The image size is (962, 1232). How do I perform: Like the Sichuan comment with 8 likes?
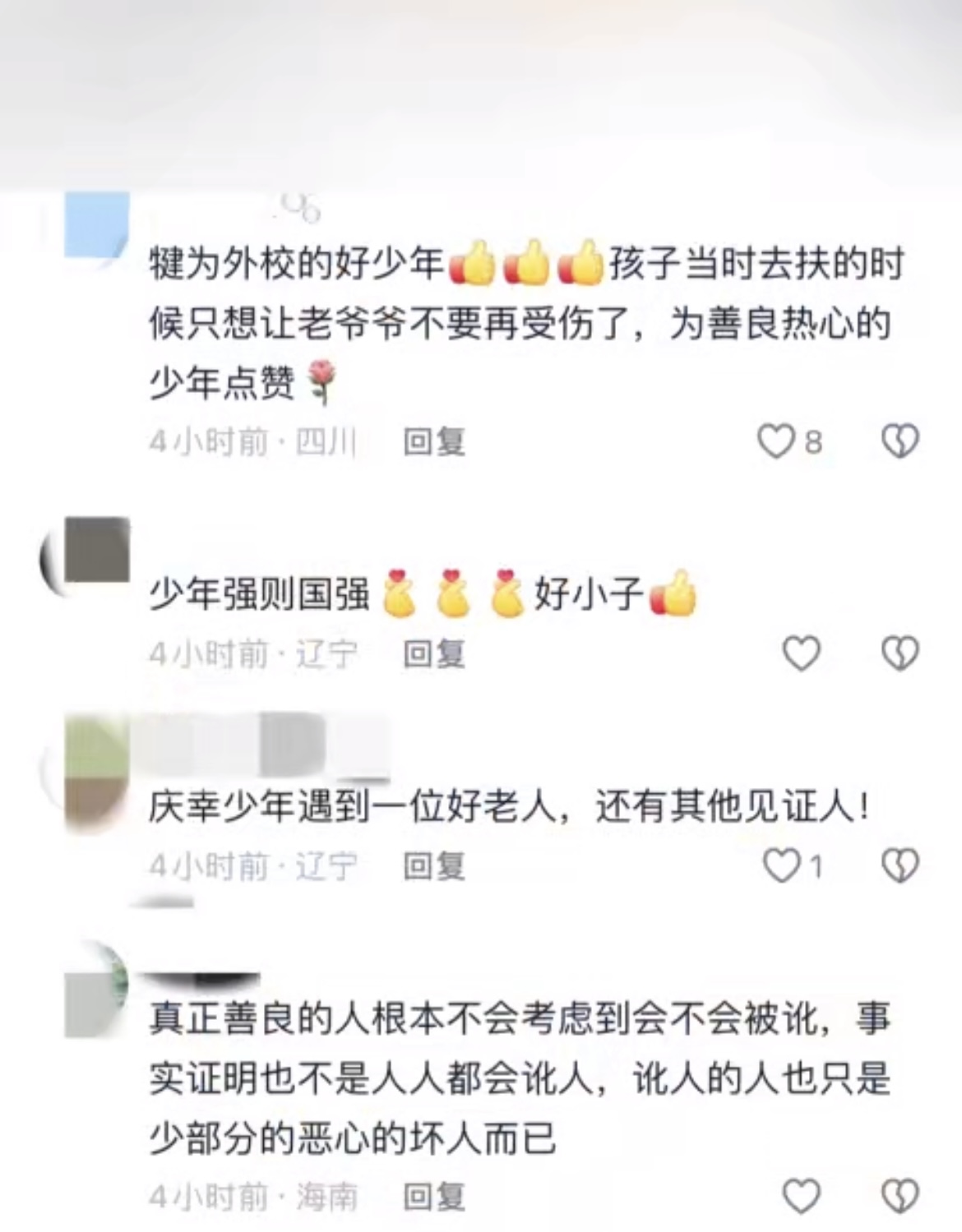point(775,442)
